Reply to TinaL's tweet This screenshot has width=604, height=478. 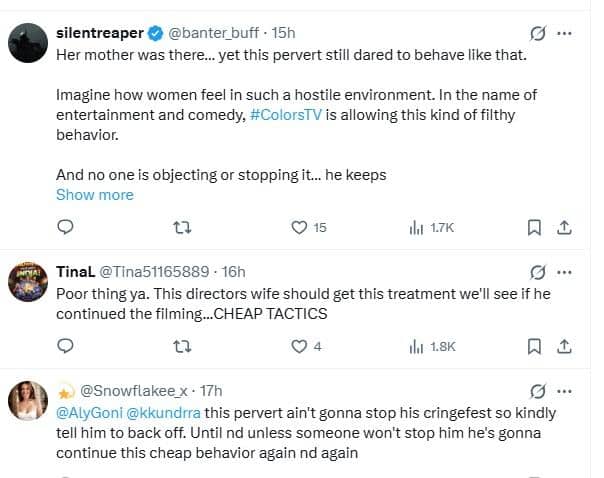point(66,346)
